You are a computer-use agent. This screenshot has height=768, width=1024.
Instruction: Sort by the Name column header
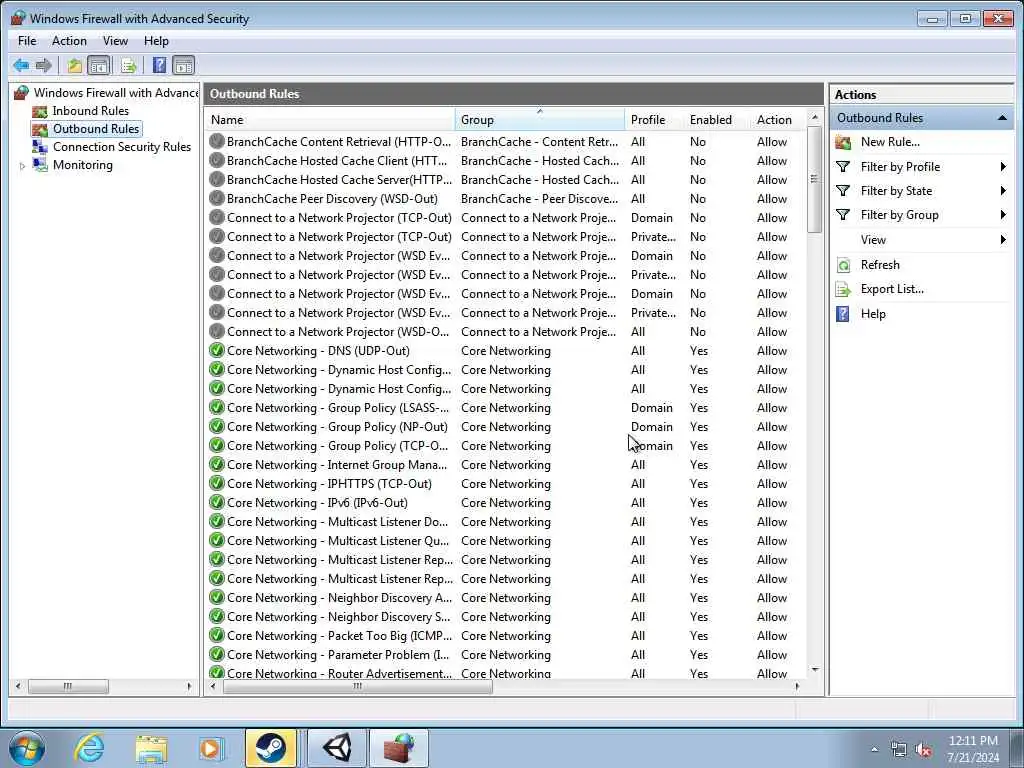click(330, 120)
